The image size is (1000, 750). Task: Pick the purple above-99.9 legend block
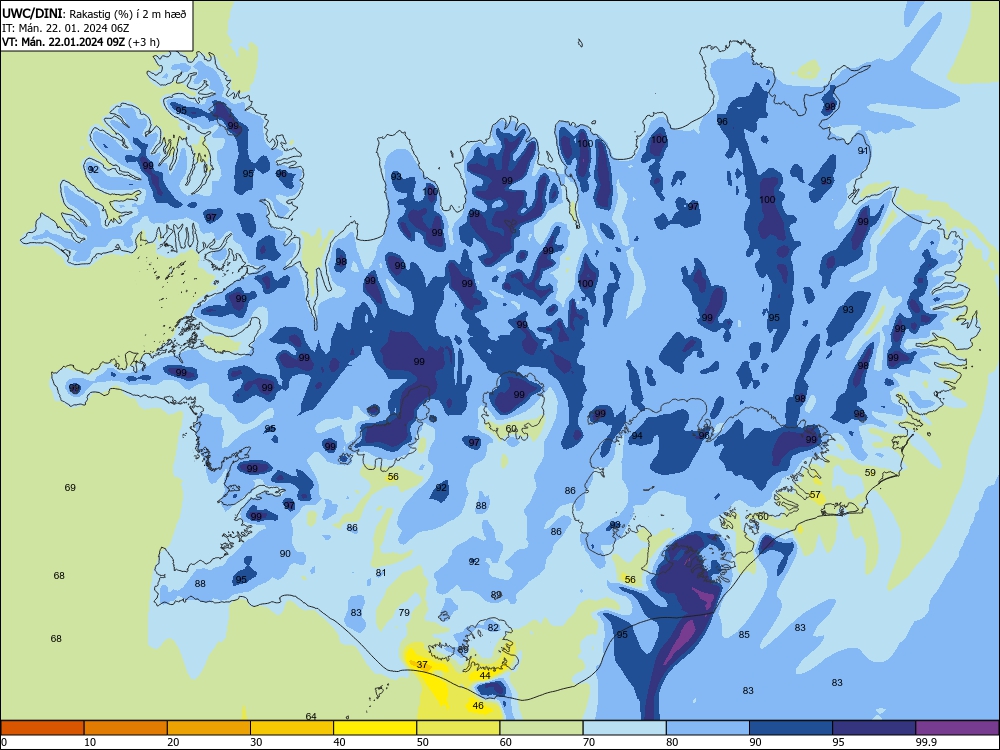click(957, 728)
